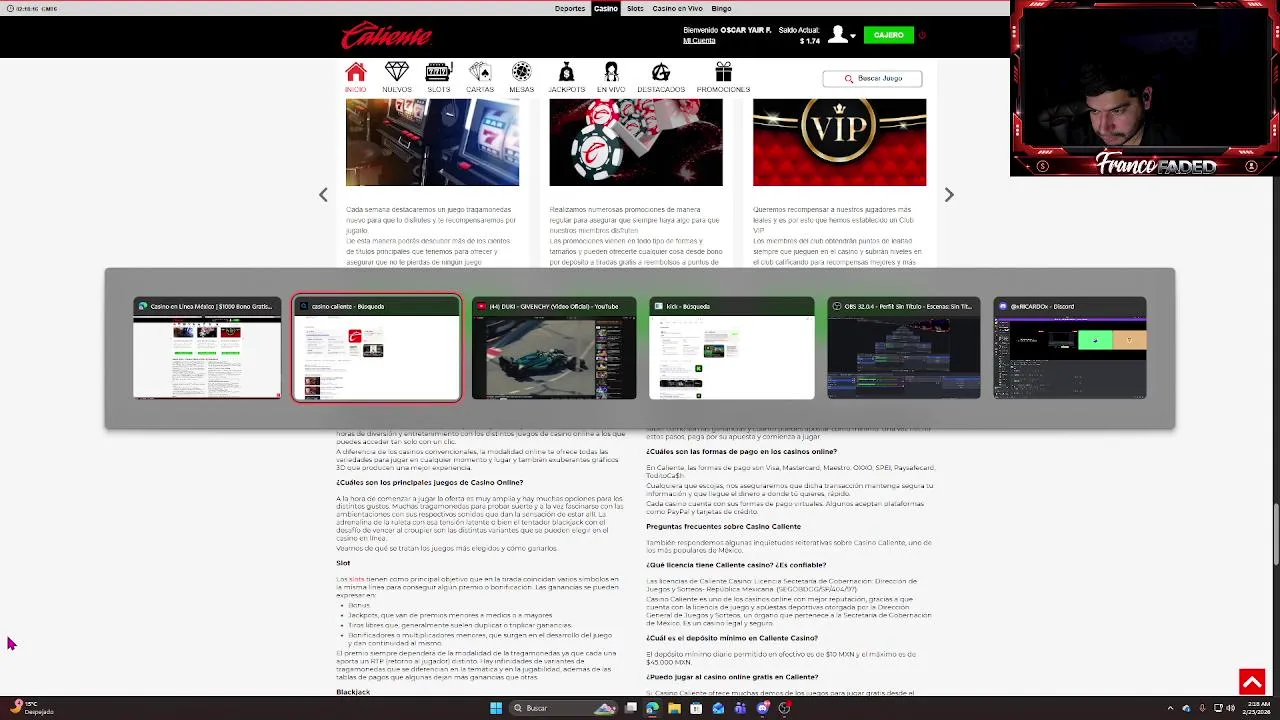1280x720 pixels.
Task: Click the red logout power icon
Action: click(x=922, y=35)
